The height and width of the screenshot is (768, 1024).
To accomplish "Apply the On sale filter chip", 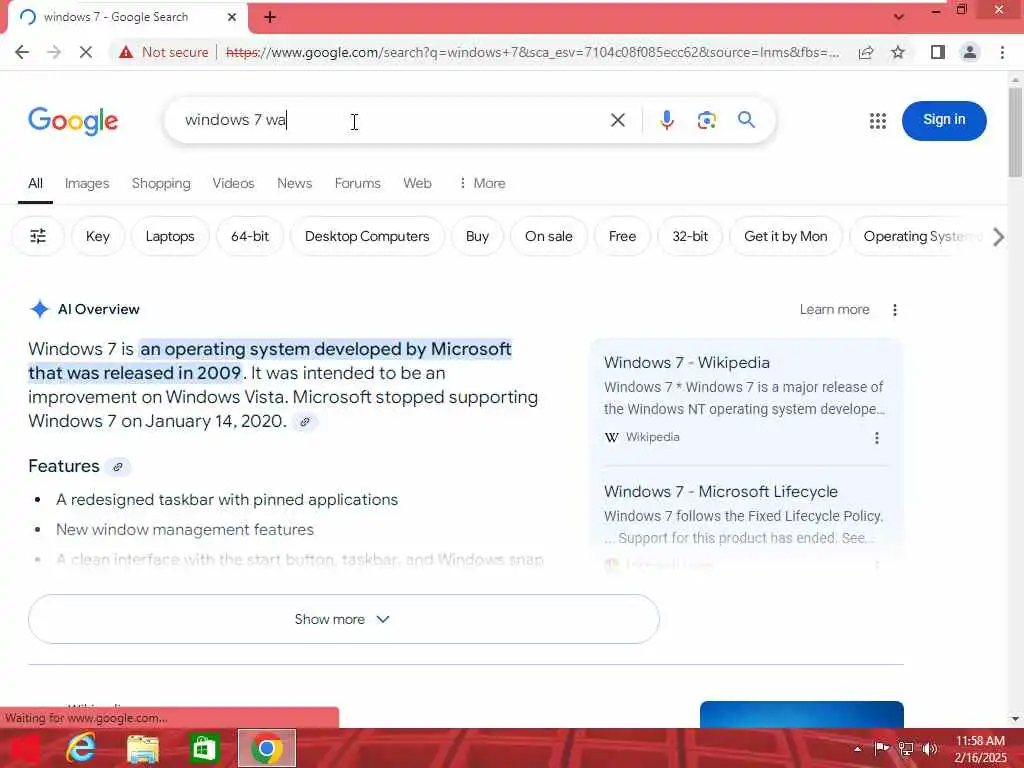I will [x=549, y=236].
